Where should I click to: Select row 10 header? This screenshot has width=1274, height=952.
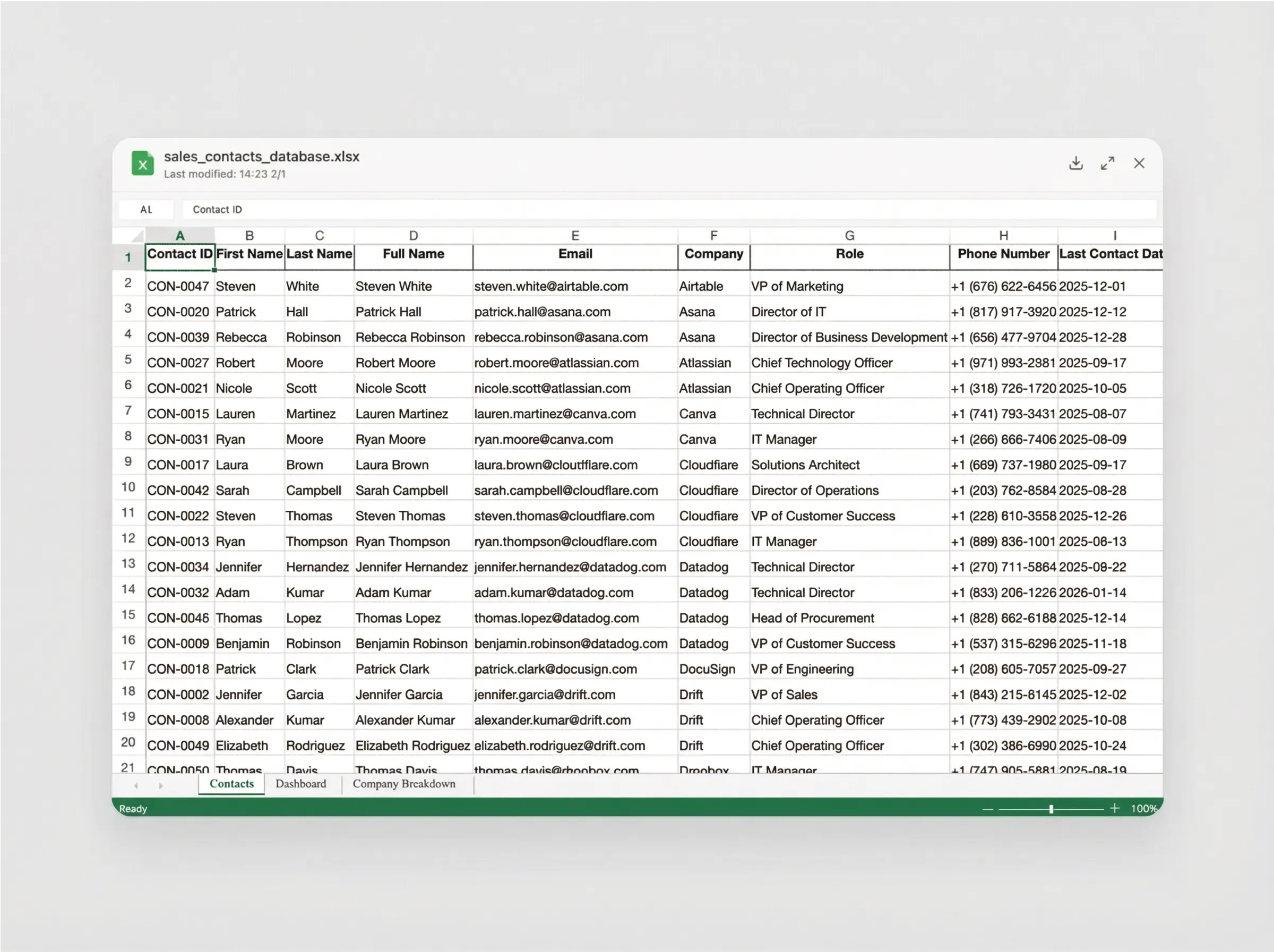pyautogui.click(x=128, y=487)
